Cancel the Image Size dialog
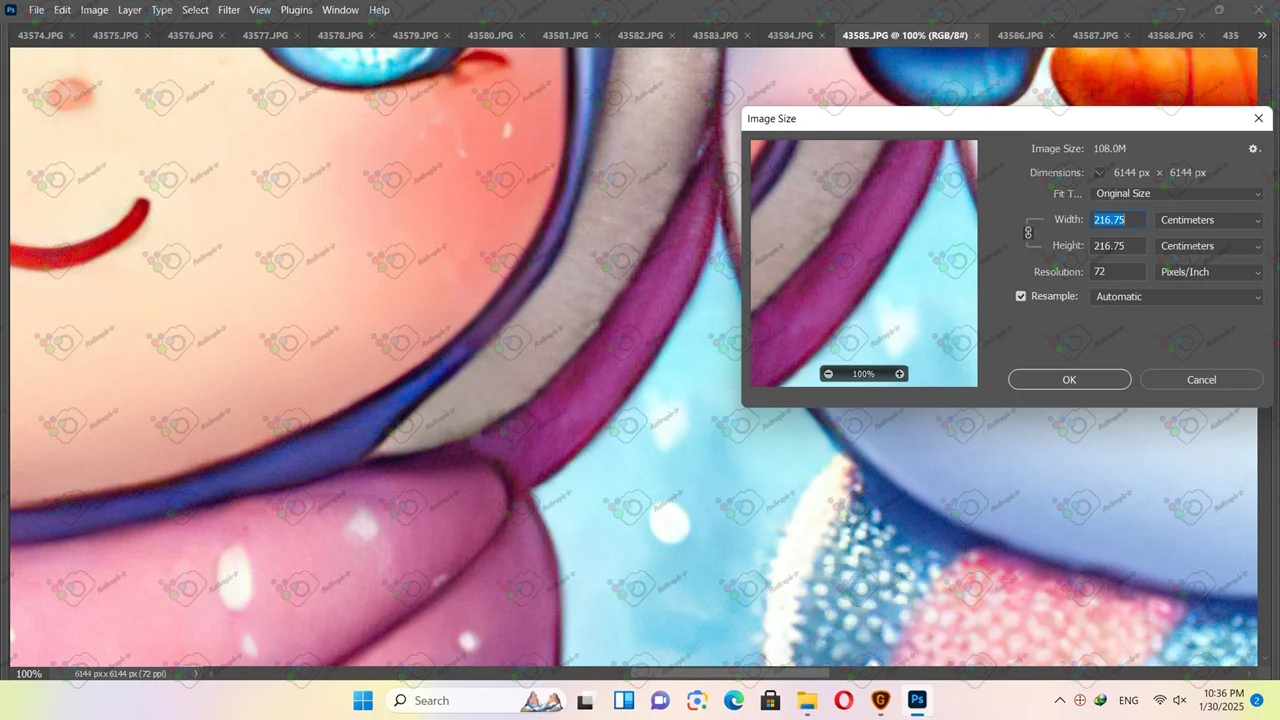Image resolution: width=1280 pixels, height=720 pixels. 1201,380
